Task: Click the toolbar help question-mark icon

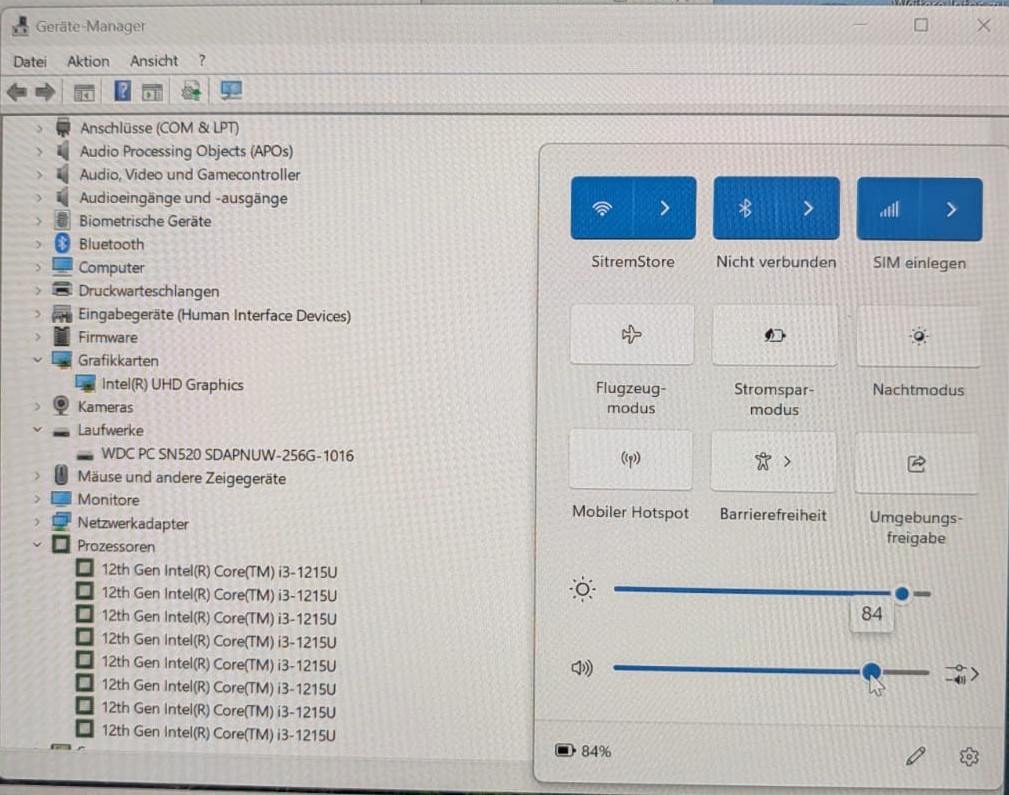Action: [122, 91]
